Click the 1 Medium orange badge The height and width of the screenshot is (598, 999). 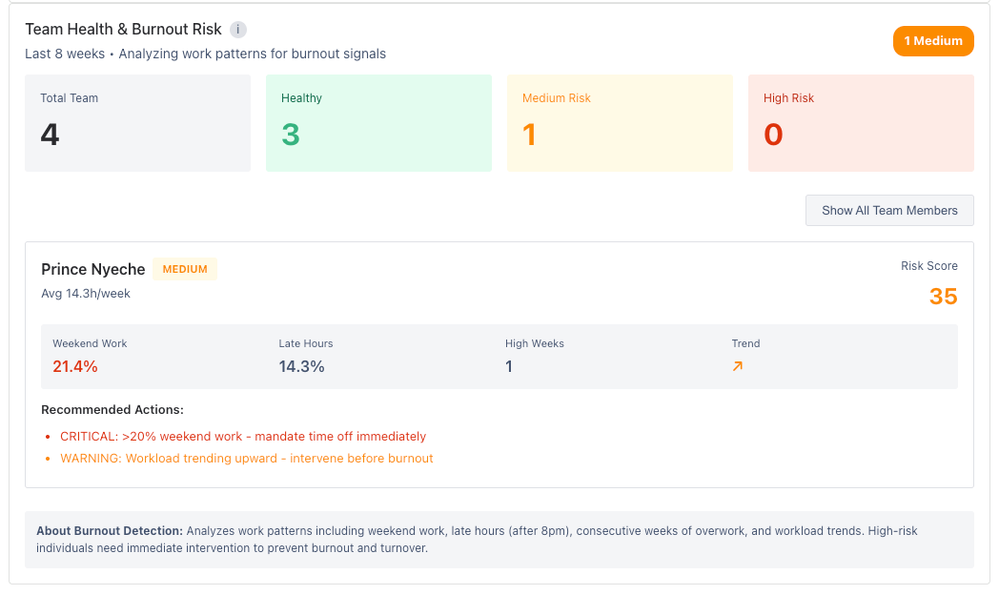point(932,41)
